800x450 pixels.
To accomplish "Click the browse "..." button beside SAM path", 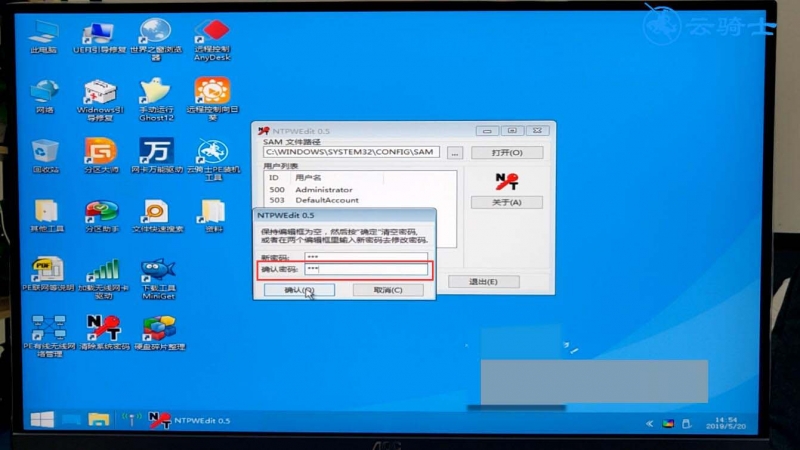I will [455, 153].
